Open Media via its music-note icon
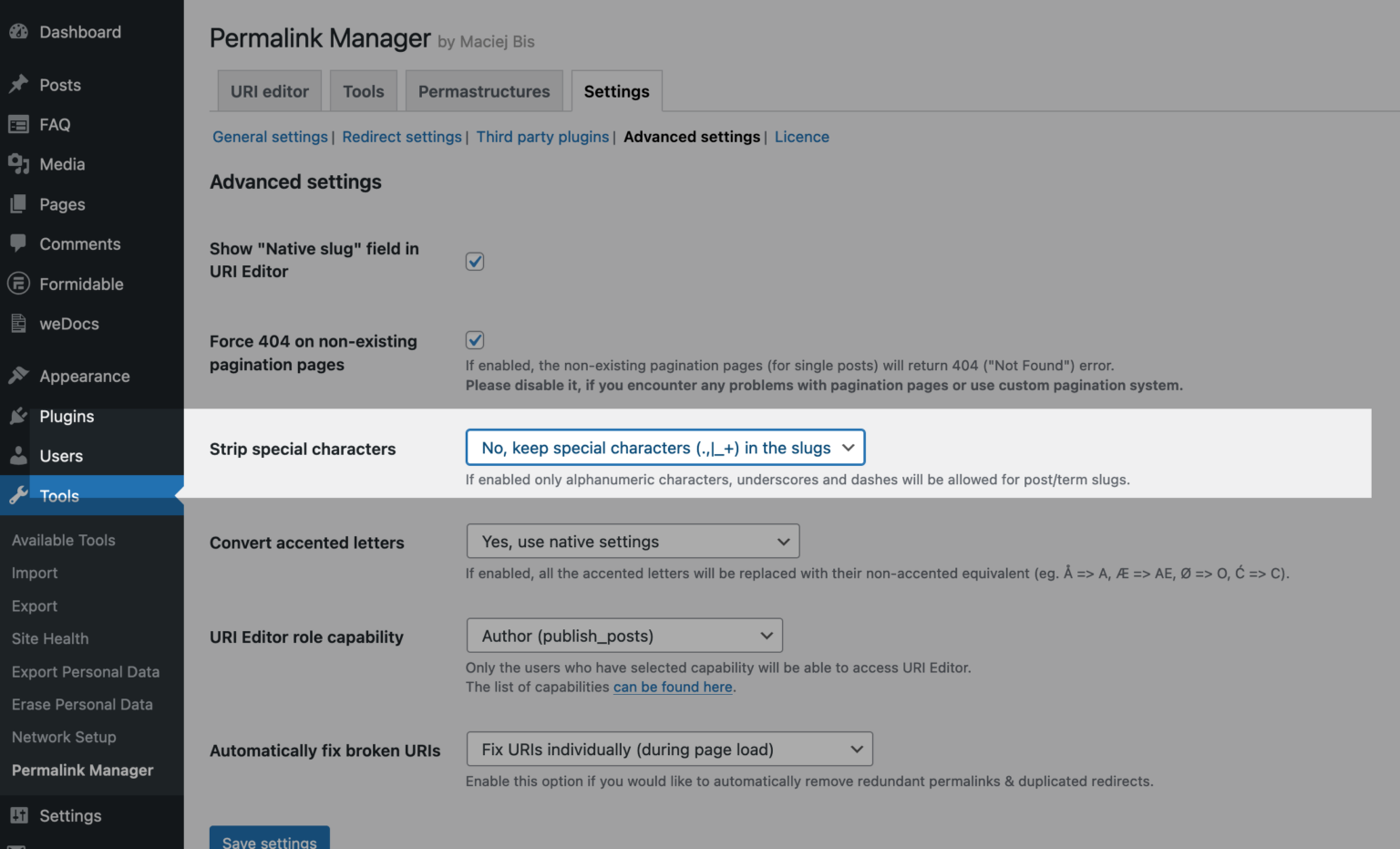 point(18,164)
